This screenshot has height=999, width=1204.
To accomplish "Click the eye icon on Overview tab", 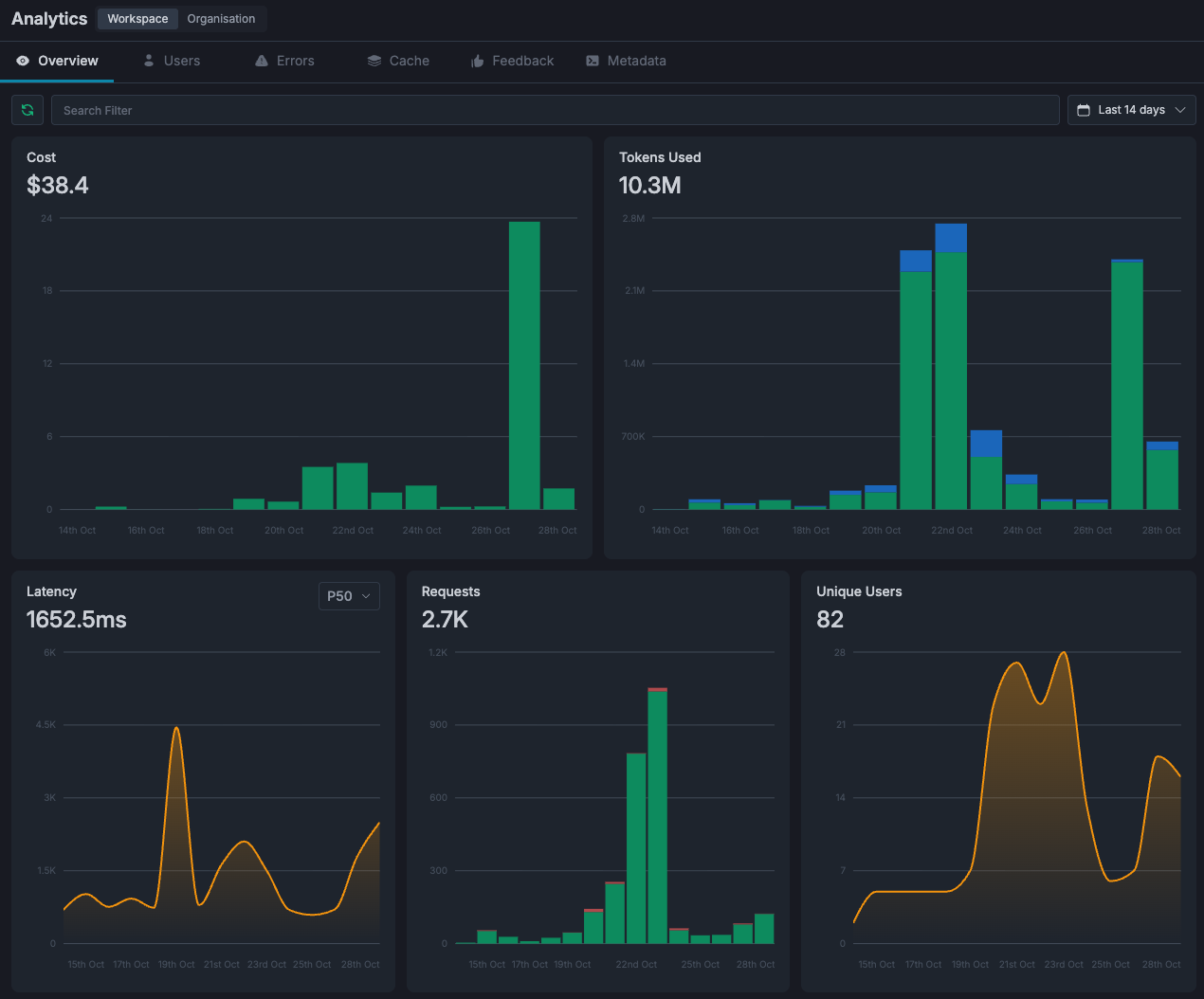I will tap(23, 61).
